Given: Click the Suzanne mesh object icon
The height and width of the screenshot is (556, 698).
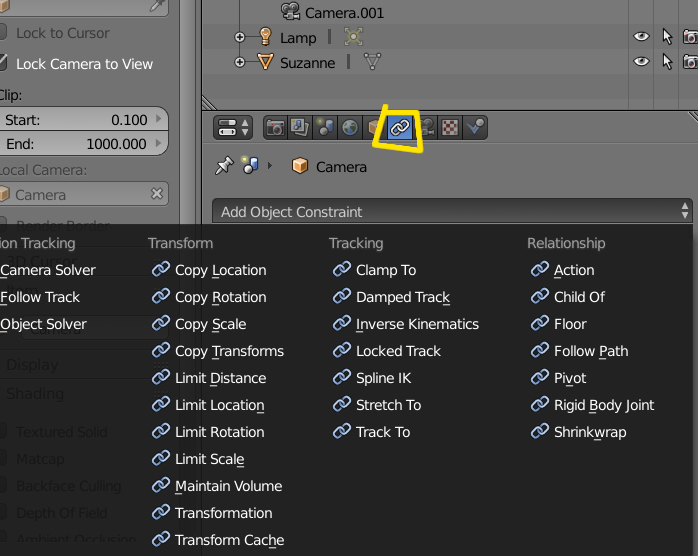Looking at the screenshot, I should click(265, 61).
